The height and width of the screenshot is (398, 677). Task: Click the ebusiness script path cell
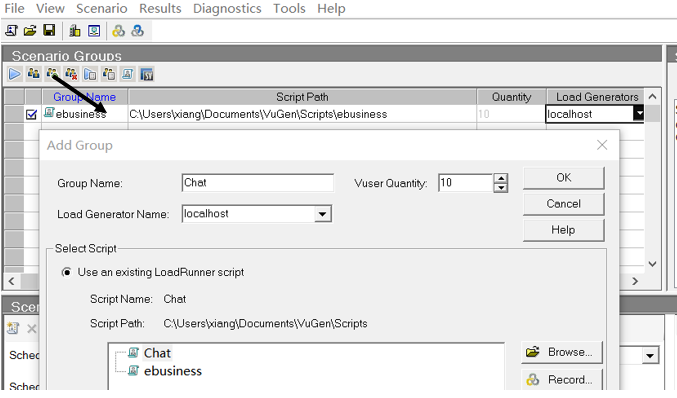pos(302,114)
